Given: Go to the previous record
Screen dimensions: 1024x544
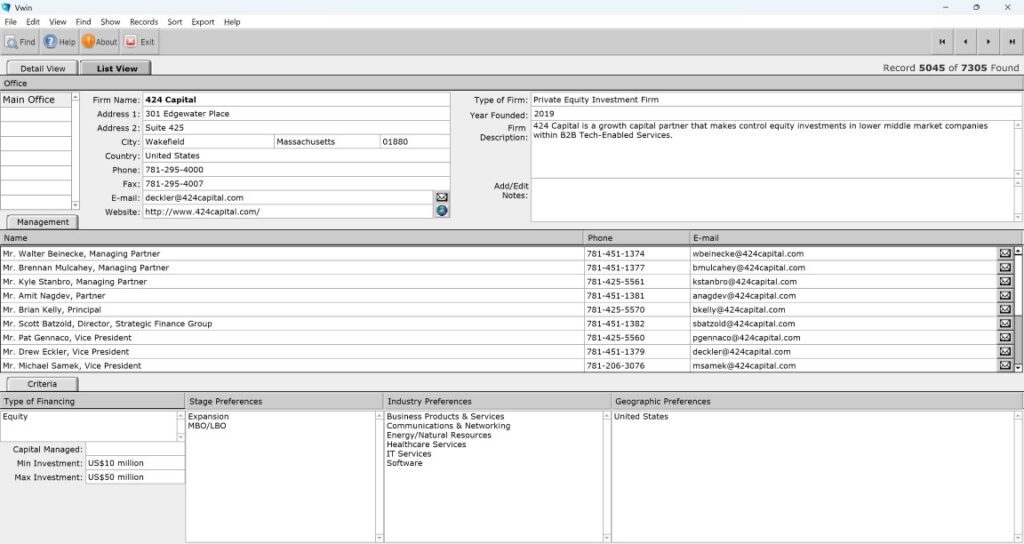Looking at the screenshot, I should pyautogui.click(x=965, y=42).
